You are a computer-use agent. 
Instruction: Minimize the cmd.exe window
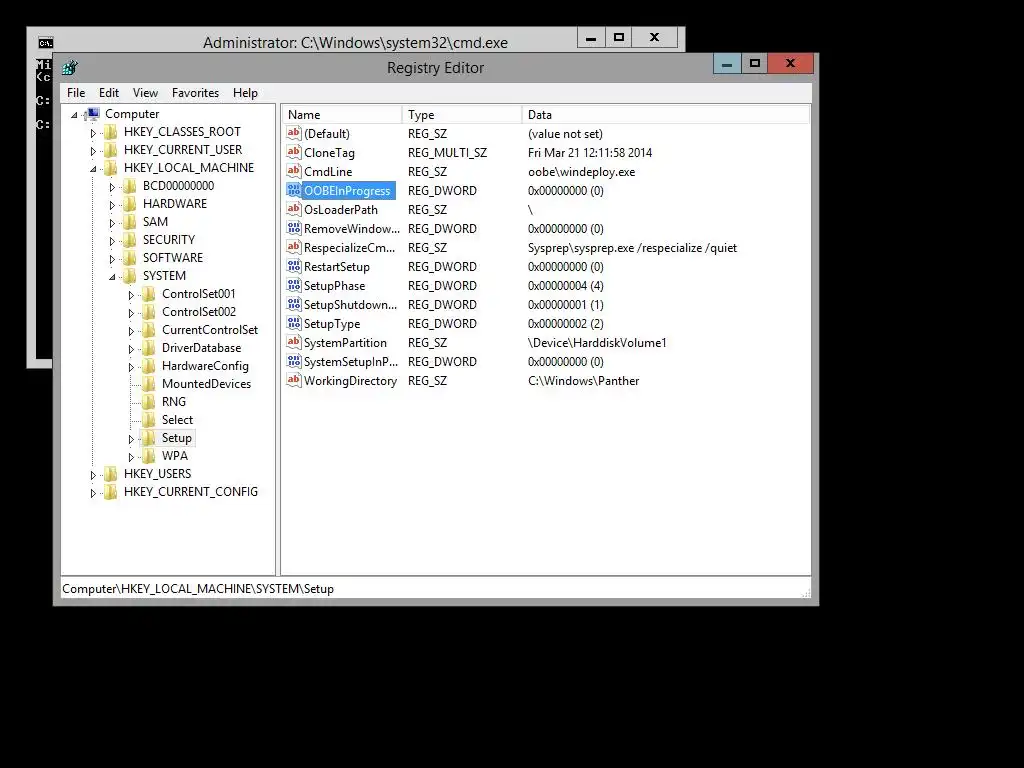pyautogui.click(x=591, y=38)
